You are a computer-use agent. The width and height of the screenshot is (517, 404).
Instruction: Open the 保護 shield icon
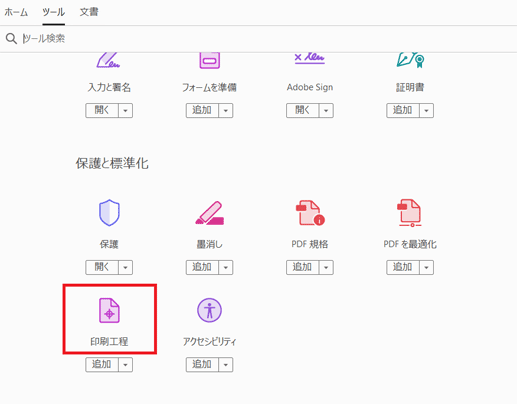pyautogui.click(x=109, y=213)
